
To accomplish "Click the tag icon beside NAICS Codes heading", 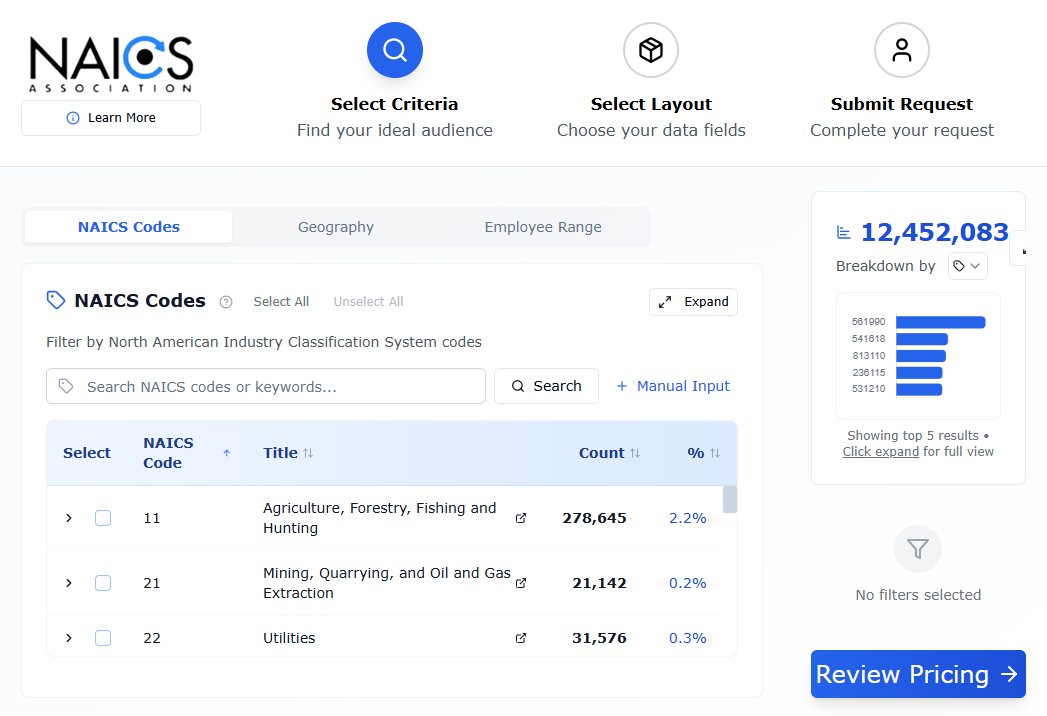I will pos(55,299).
